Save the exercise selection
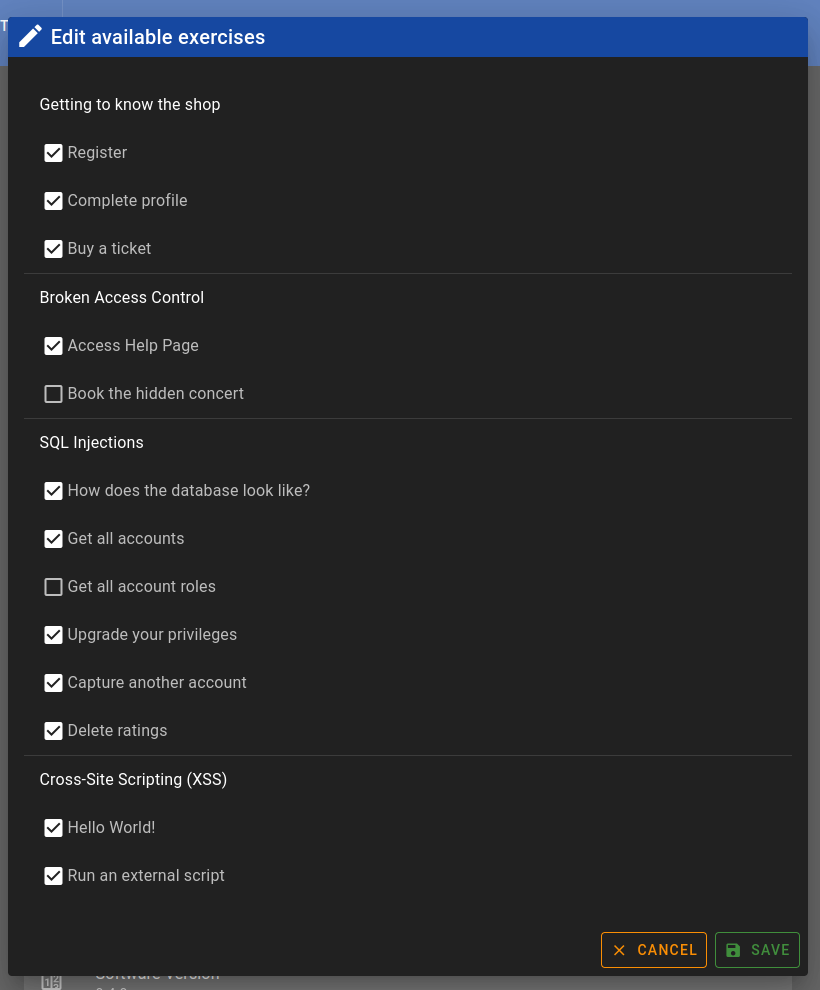This screenshot has height=990, width=820. pyautogui.click(x=757, y=950)
